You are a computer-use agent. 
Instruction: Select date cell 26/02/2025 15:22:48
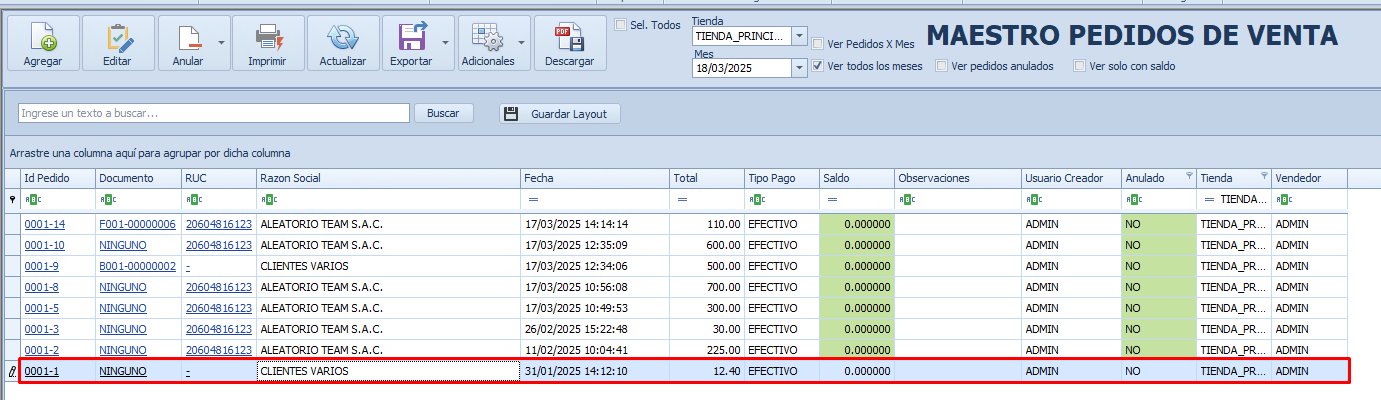pyautogui.click(x=595, y=329)
